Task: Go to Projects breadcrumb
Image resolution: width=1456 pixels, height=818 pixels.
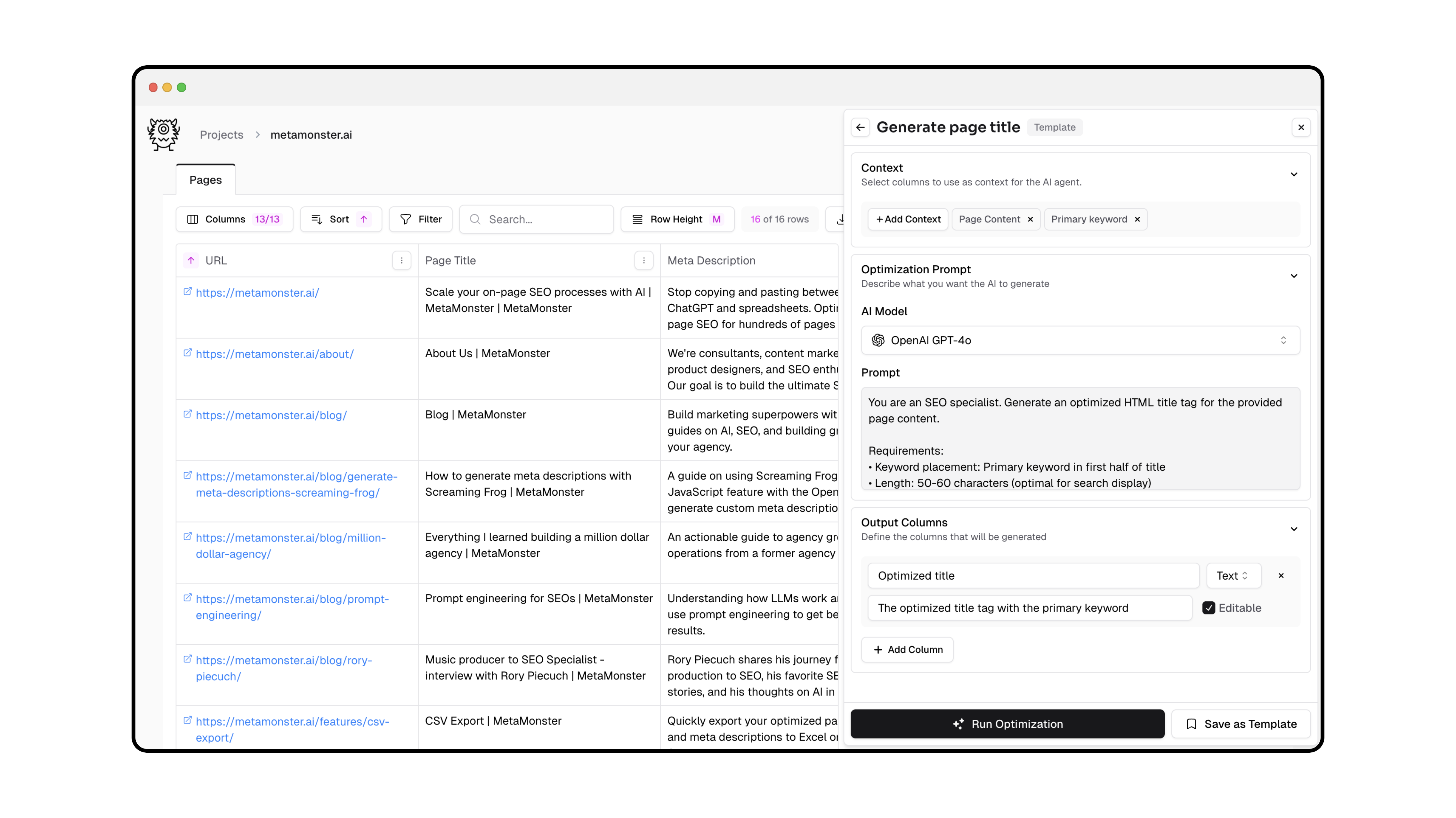Action: [x=222, y=135]
